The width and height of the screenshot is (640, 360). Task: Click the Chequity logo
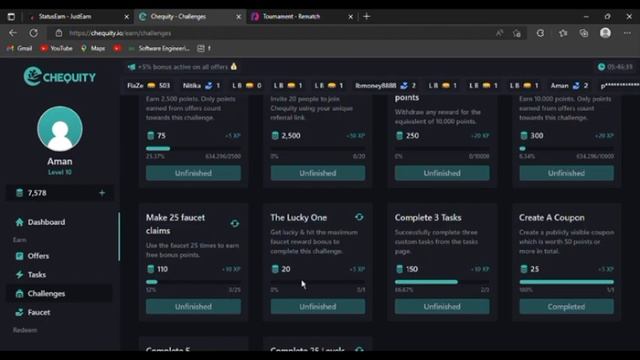[x=60, y=76]
